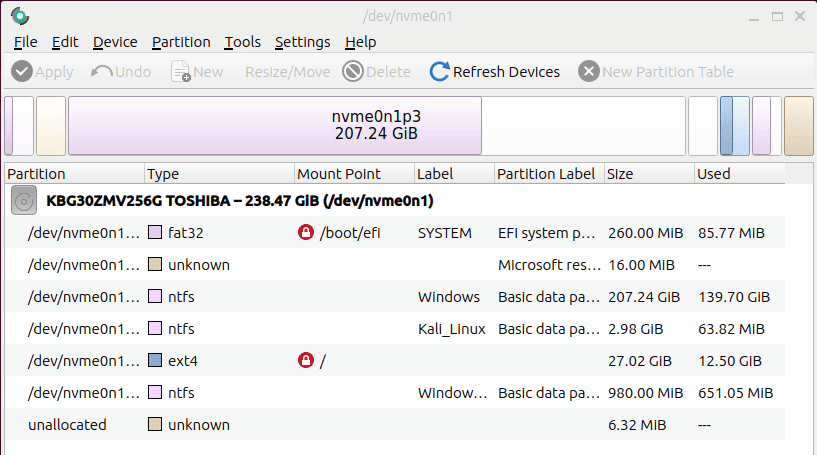817x455 pixels.
Task: Click the 2.98 GiB size value
Action: (x=636, y=328)
